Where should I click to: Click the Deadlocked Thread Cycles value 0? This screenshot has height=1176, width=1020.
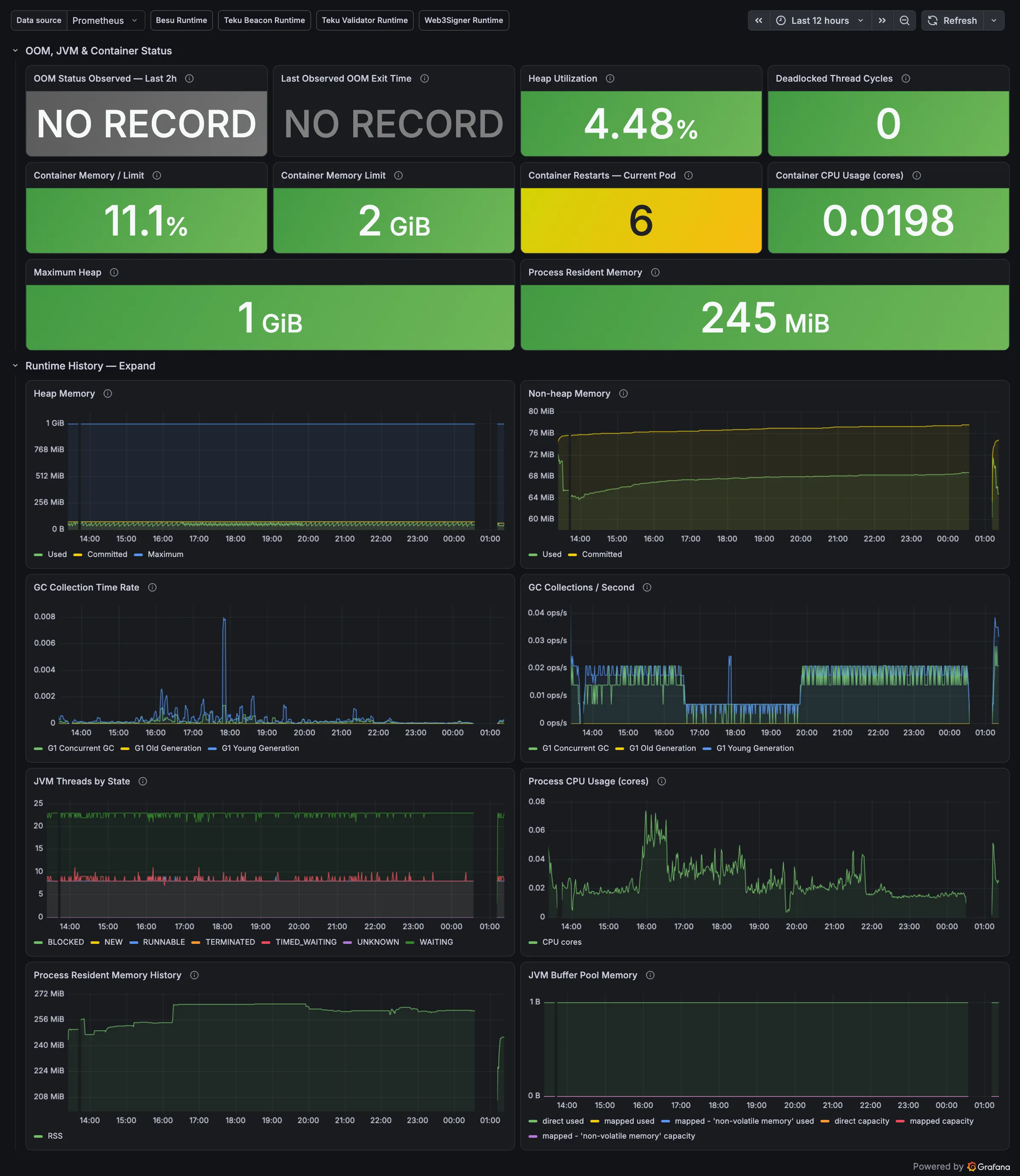(x=889, y=124)
